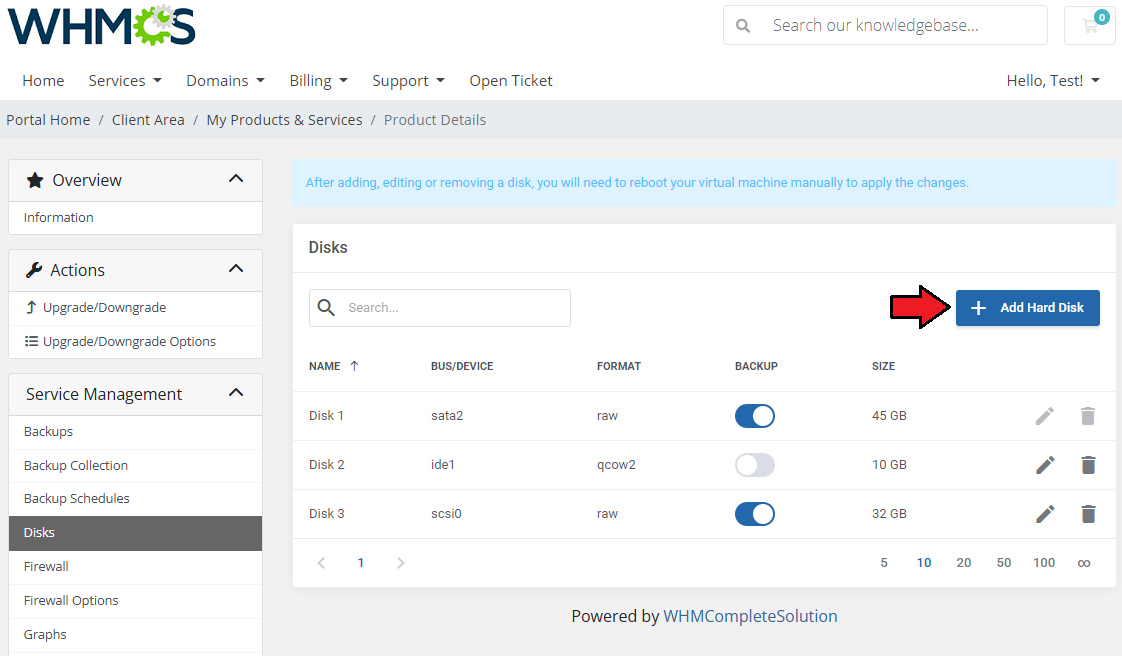Show 5 entries per page
Screen dimensions: 1122x656
pos(884,563)
